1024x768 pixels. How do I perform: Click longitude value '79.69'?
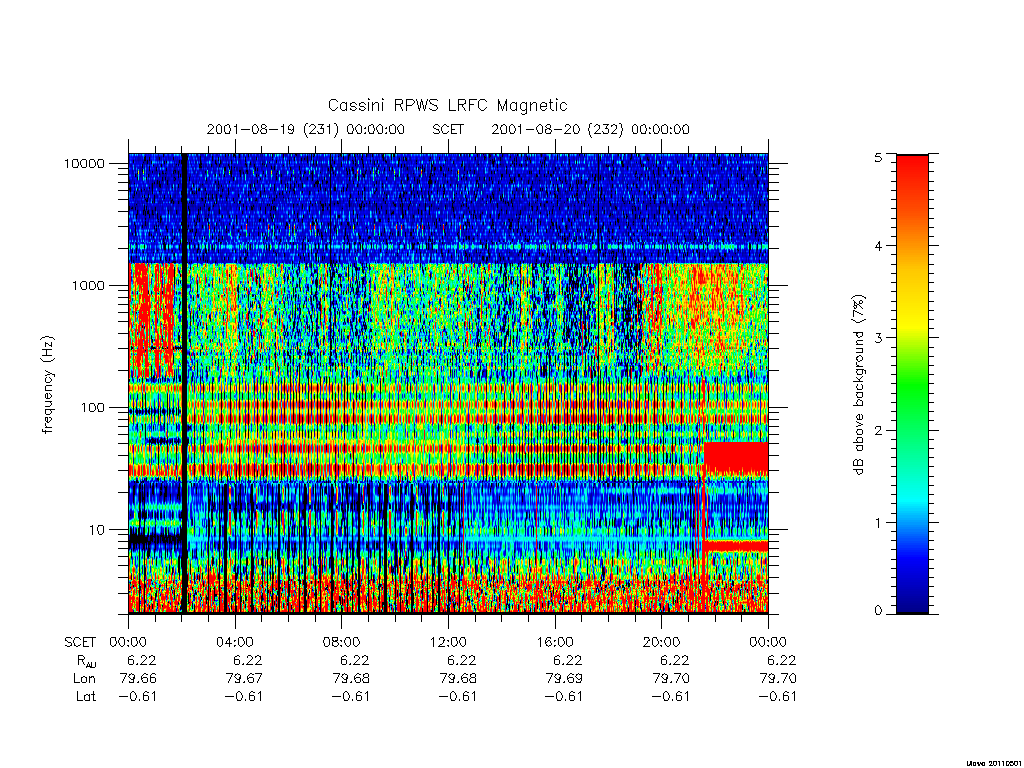tap(564, 679)
